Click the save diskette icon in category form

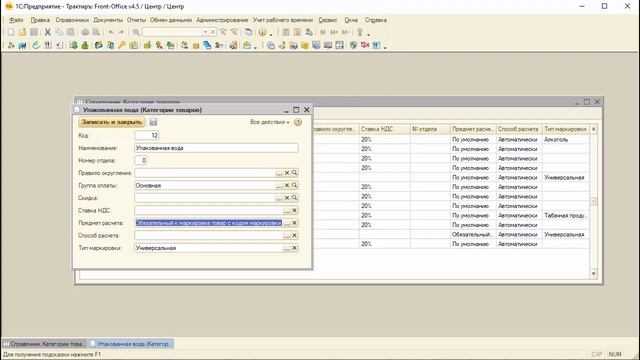[x=153, y=122]
